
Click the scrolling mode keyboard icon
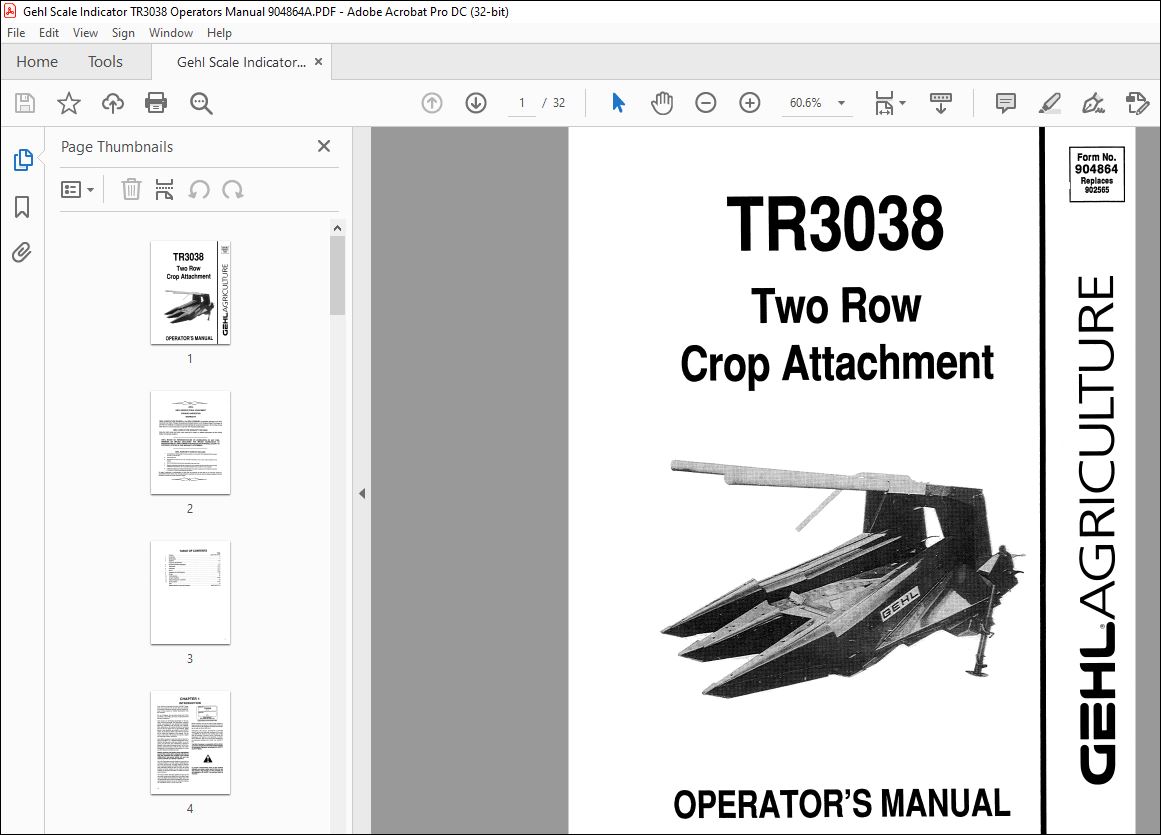click(x=940, y=103)
